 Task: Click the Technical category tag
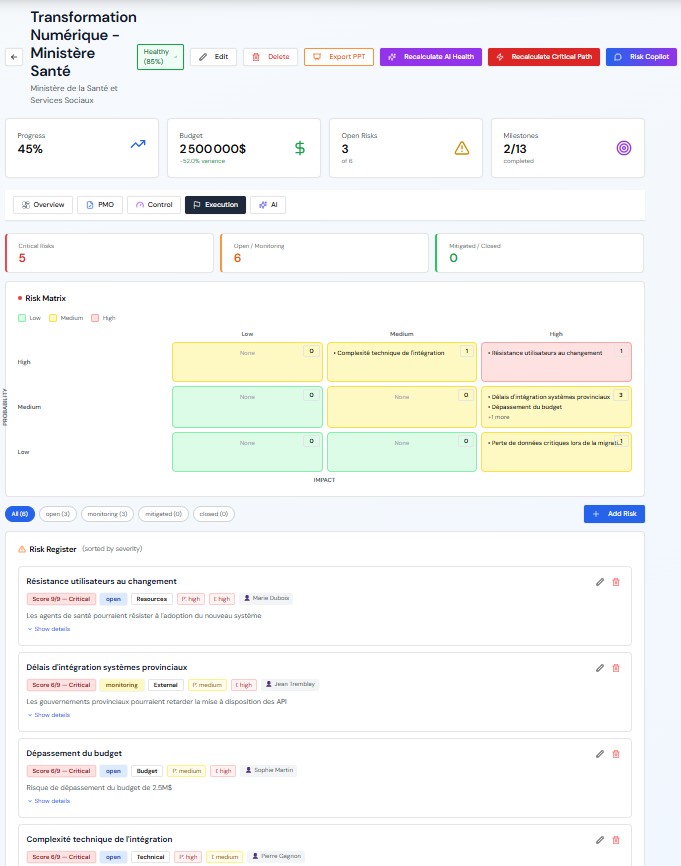coord(150,857)
